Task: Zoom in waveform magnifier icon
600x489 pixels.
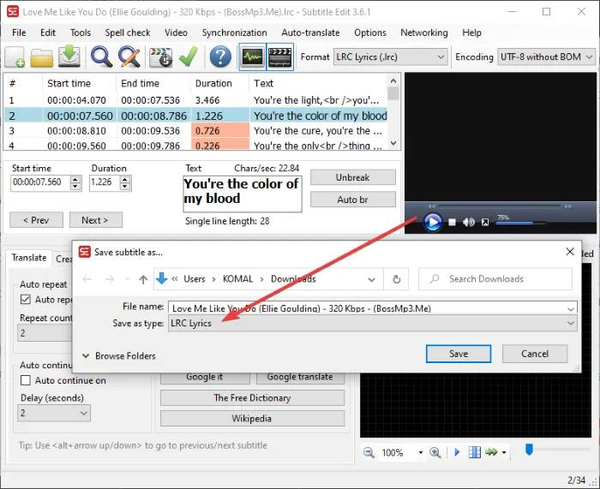Action: click(x=435, y=453)
